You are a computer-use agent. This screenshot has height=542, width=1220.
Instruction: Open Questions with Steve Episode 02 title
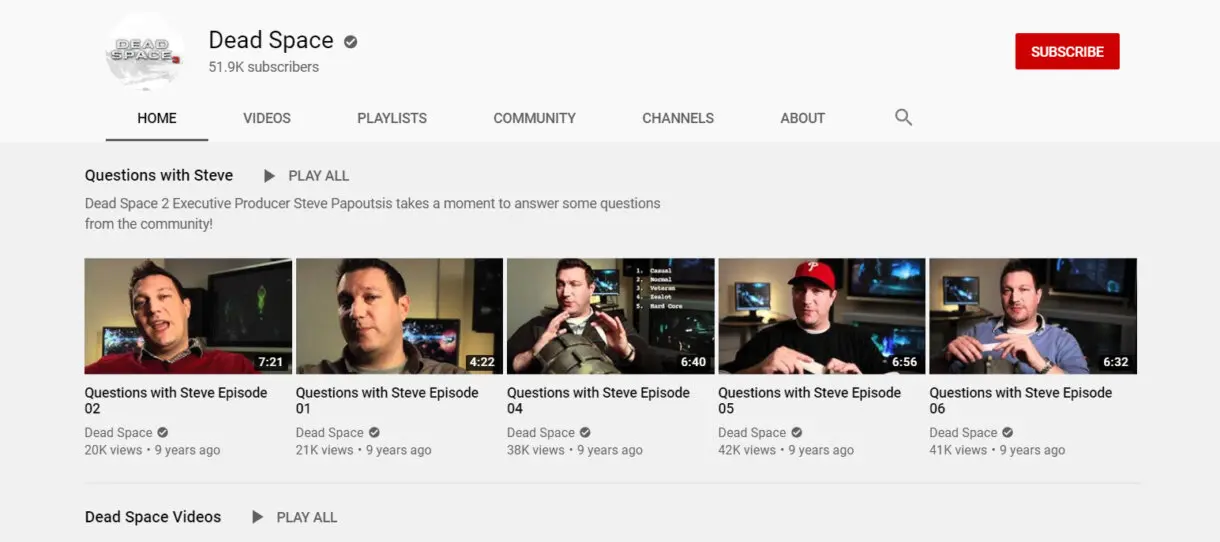click(x=176, y=400)
